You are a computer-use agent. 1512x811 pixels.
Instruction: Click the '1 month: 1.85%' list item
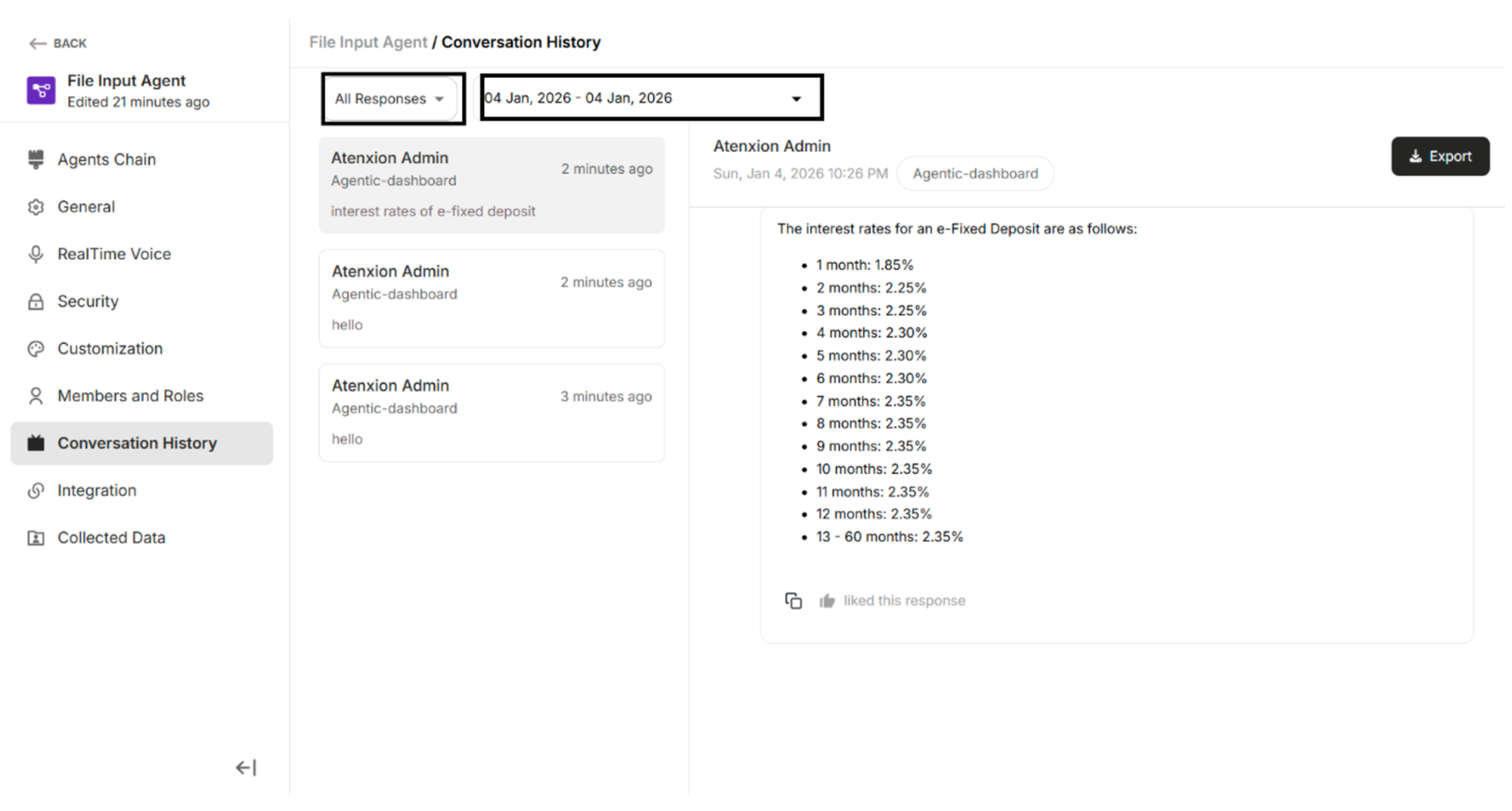865,265
